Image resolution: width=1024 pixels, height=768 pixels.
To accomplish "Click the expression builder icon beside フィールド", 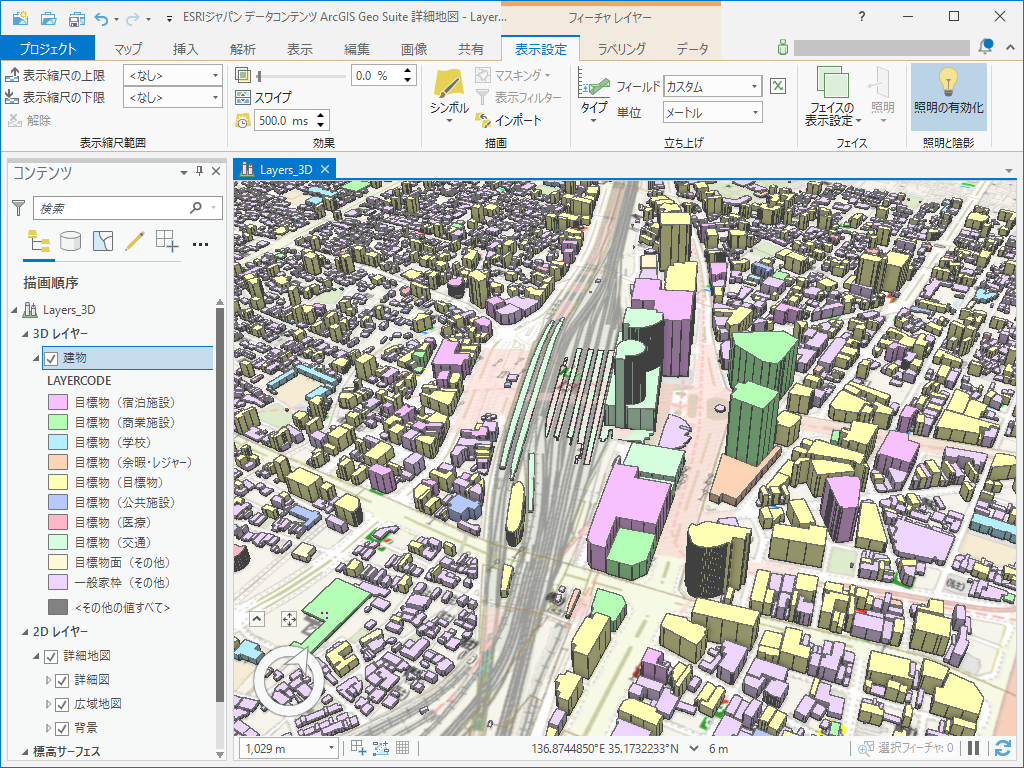I will click(778, 87).
